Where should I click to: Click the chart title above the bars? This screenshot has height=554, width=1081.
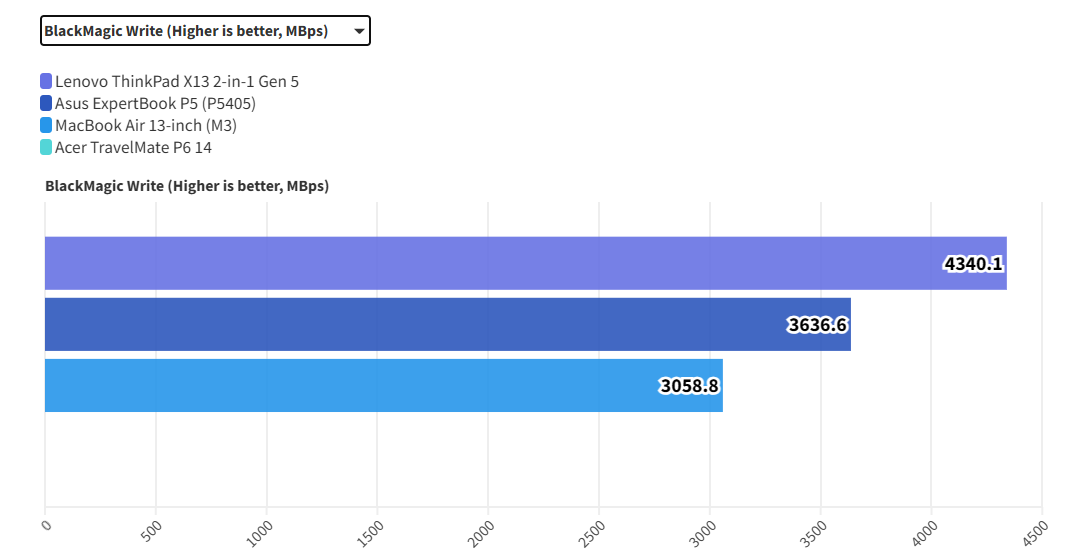(x=187, y=186)
